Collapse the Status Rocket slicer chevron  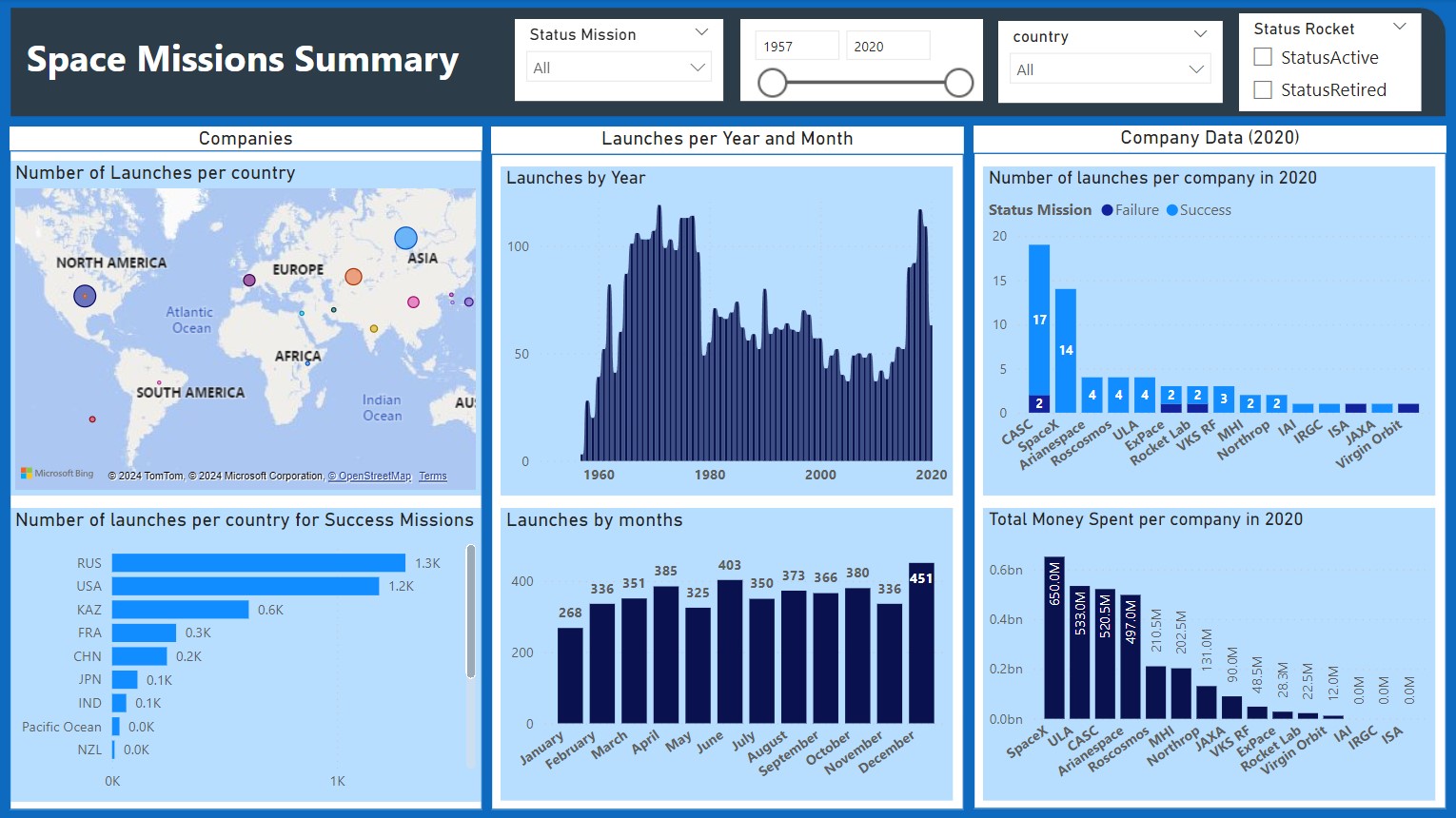(1399, 27)
